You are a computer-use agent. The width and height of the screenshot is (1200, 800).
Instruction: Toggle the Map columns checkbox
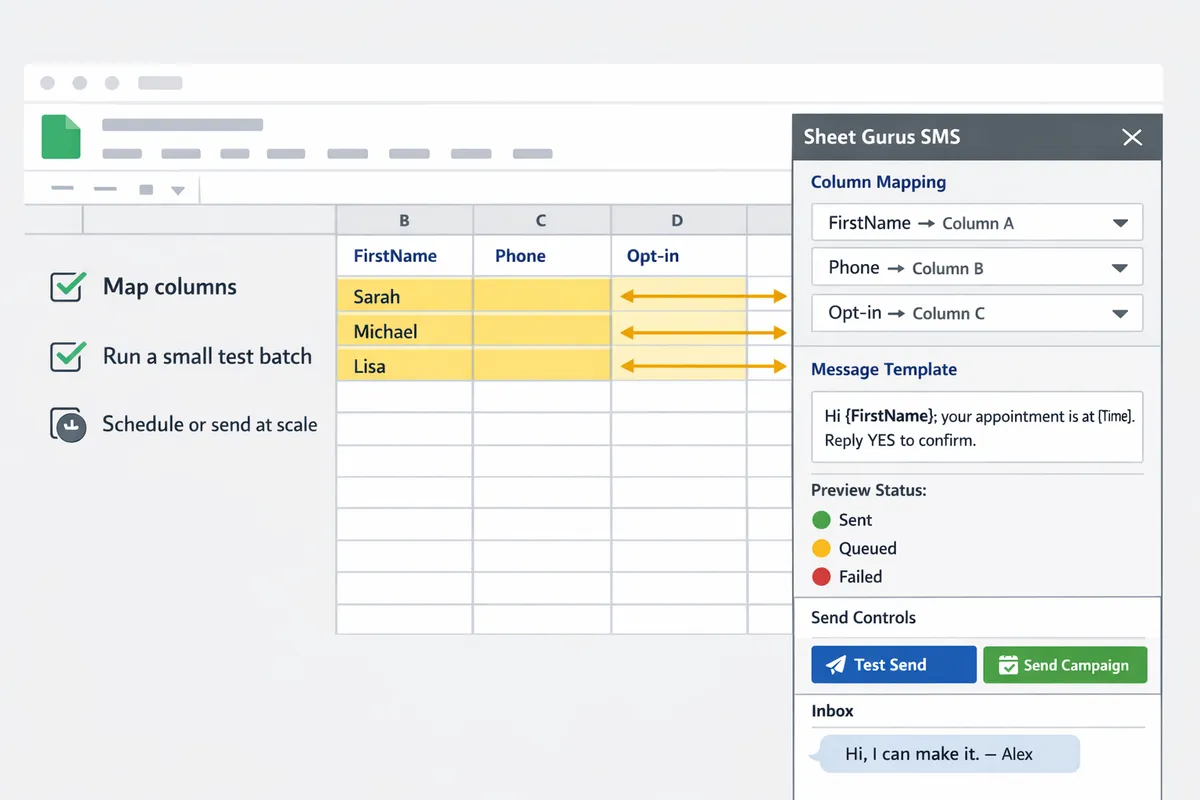68,287
